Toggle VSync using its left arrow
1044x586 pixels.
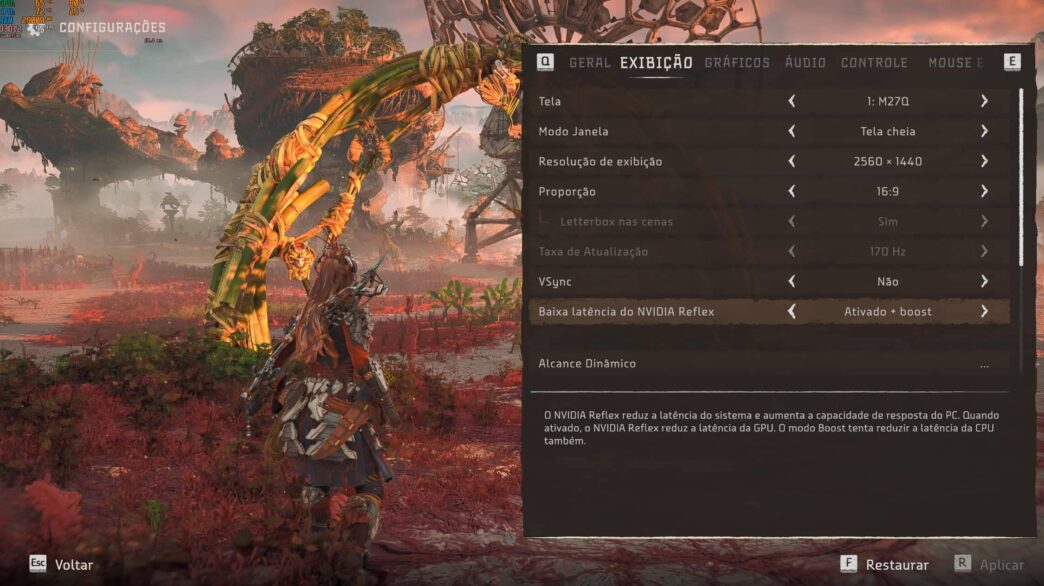point(792,281)
